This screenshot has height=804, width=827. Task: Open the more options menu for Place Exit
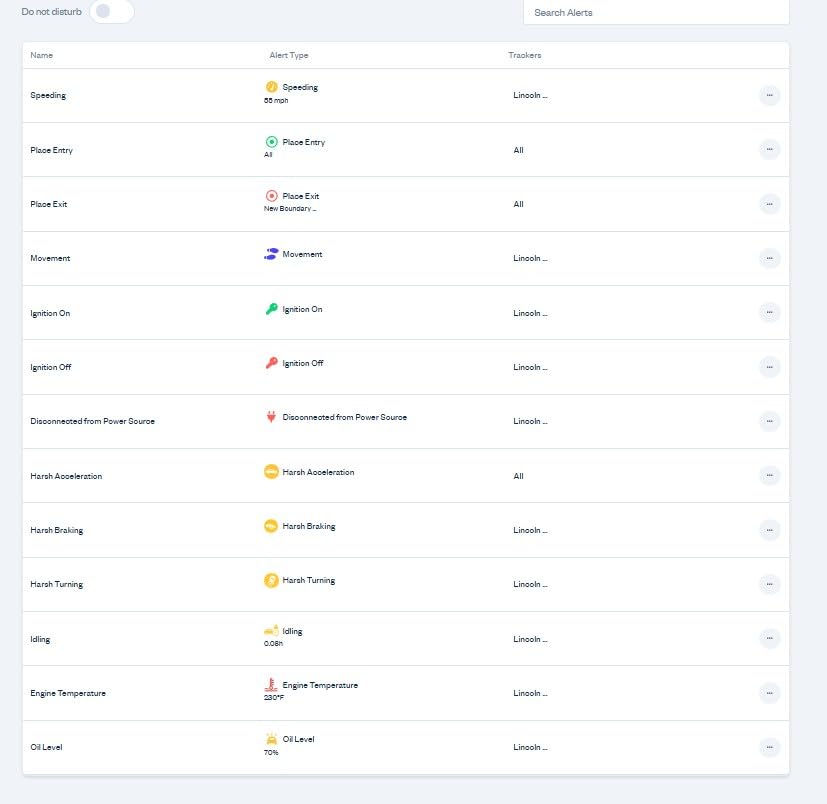[770, 204]
